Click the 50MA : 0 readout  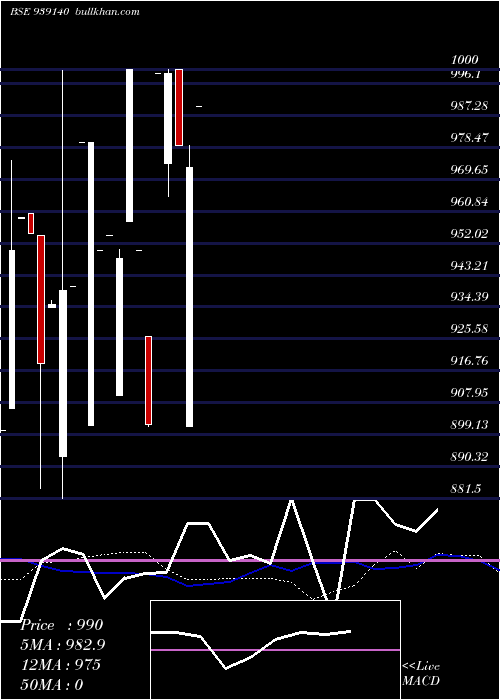coord(52,684)
